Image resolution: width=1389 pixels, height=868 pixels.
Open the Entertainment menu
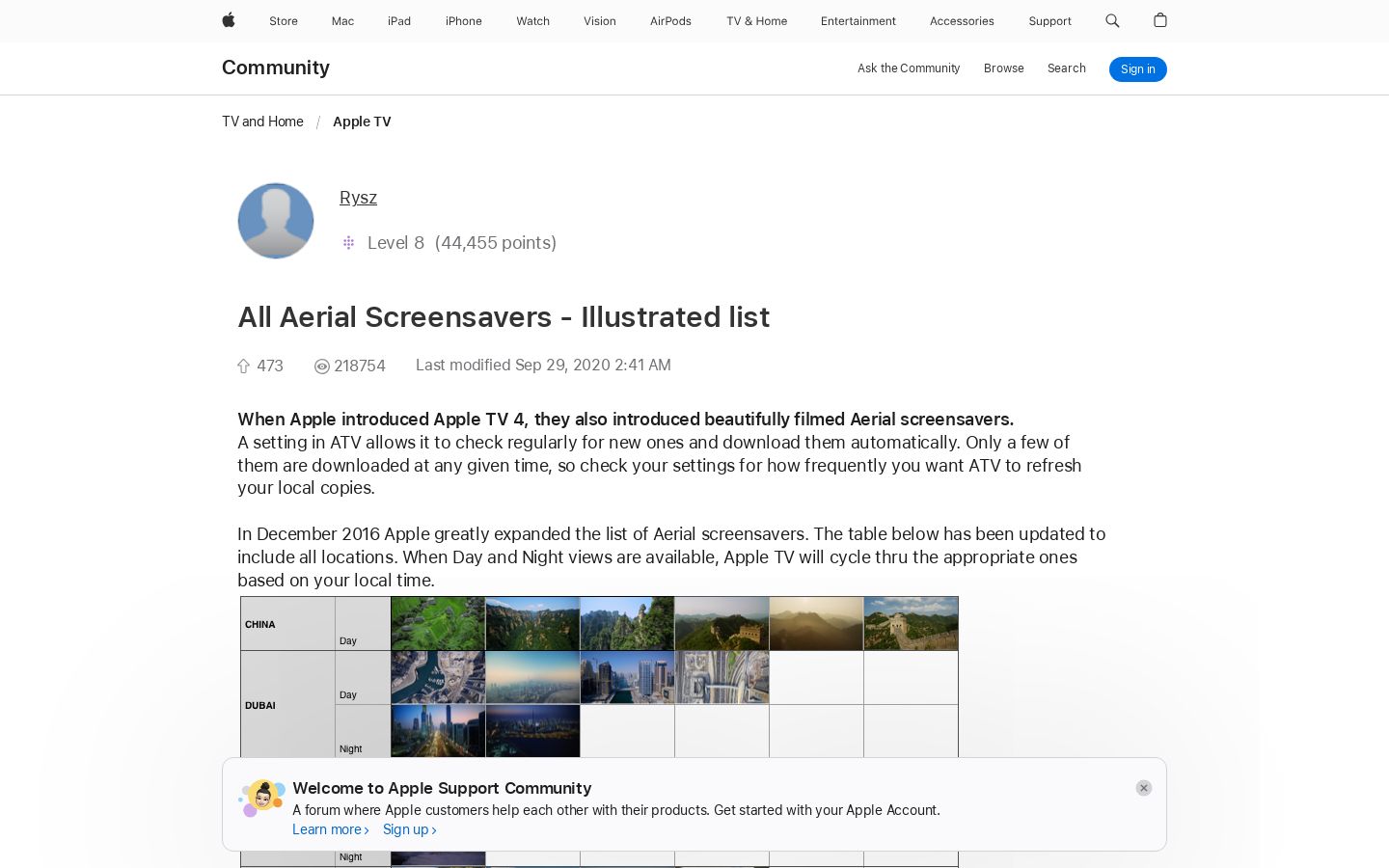pyautogui.click(x=858, y=21)
